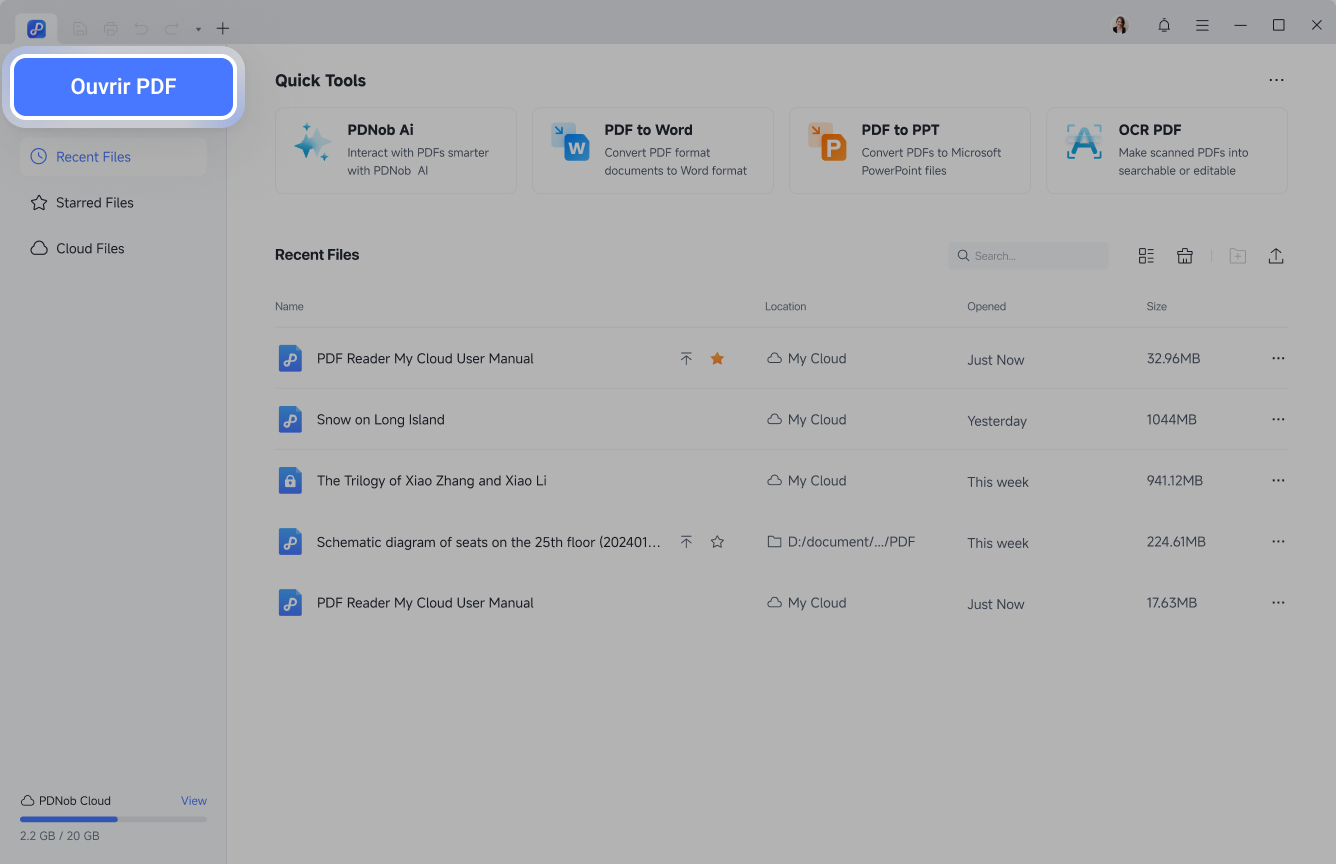Open more options for 32.96MB file
Viewport: 1336px width, 864px height.
point(1278,358)
